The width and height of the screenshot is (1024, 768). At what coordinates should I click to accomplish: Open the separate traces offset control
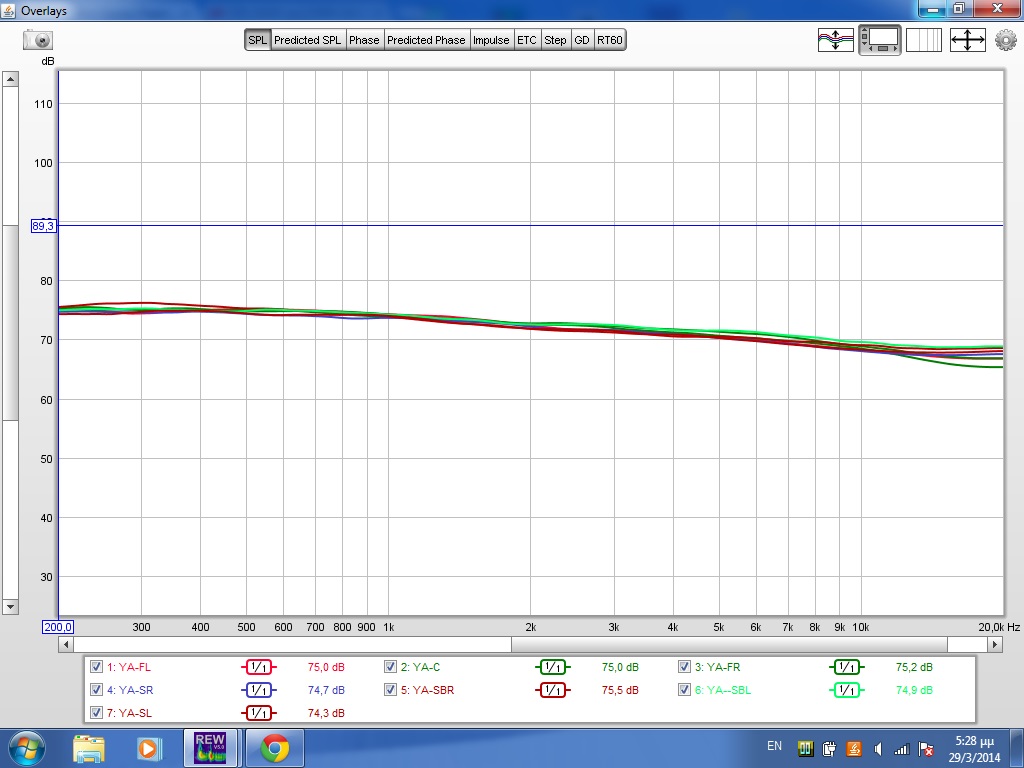click(x=835, y=40)
